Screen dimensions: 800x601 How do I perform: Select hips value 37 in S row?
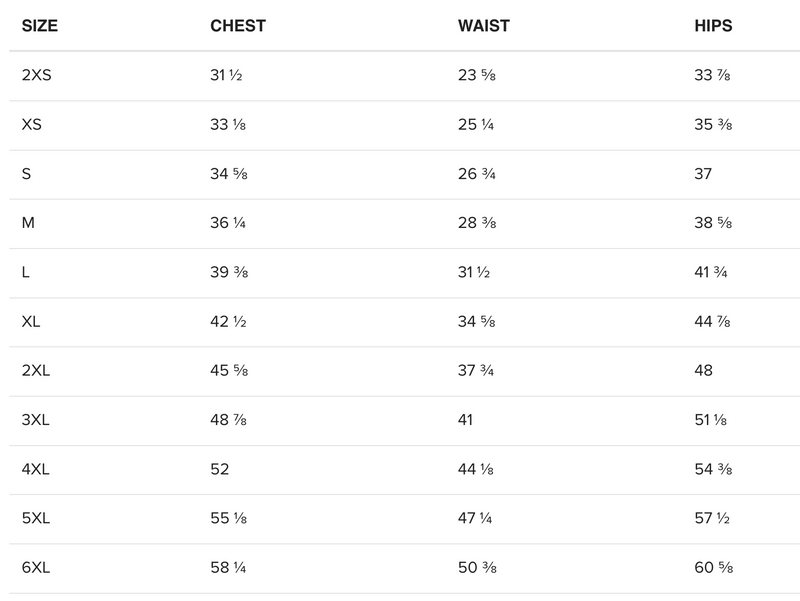[703, 174]
